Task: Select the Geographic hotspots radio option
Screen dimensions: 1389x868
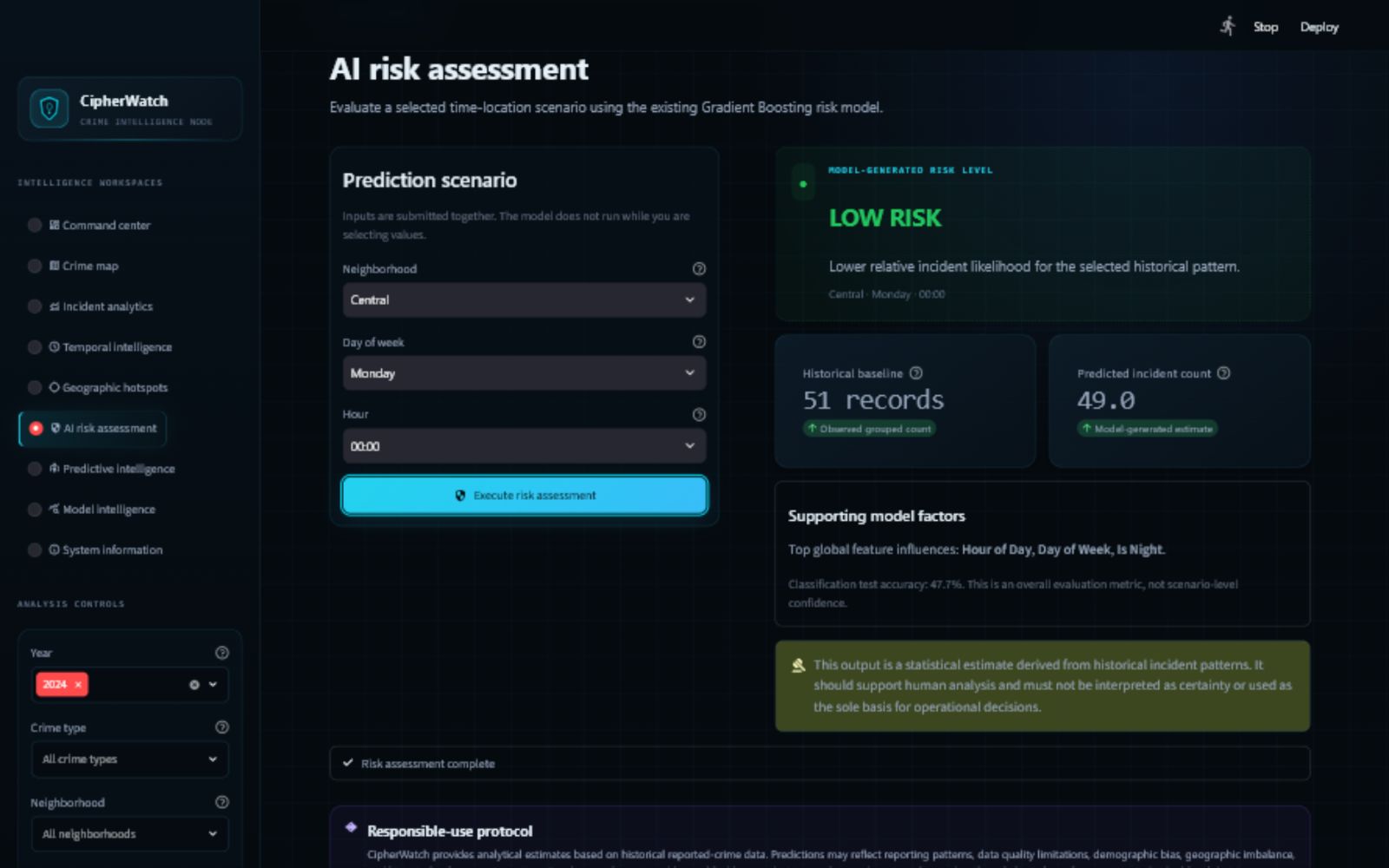Action: 35,387
